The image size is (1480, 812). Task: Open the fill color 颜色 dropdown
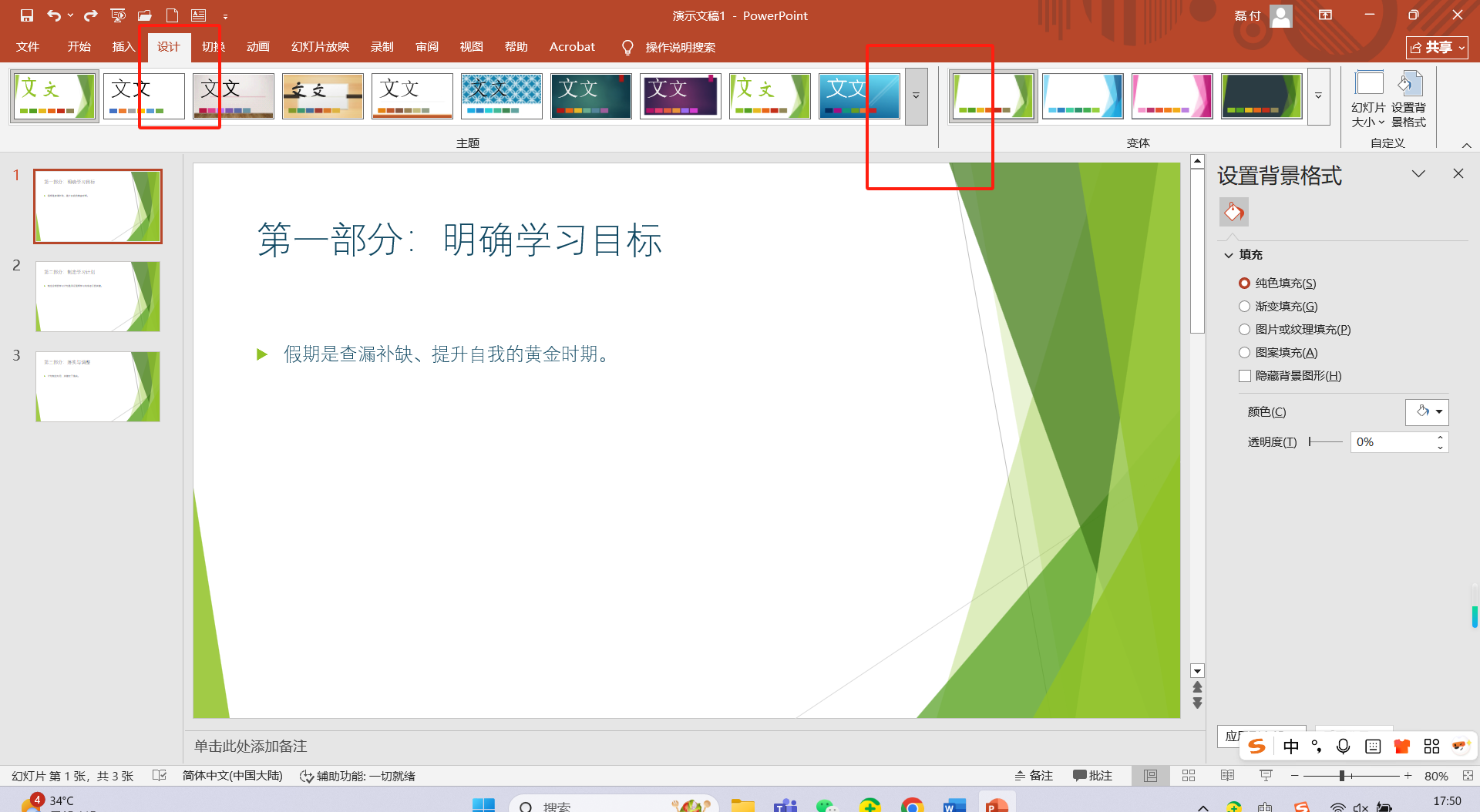tap(1427, 412)
